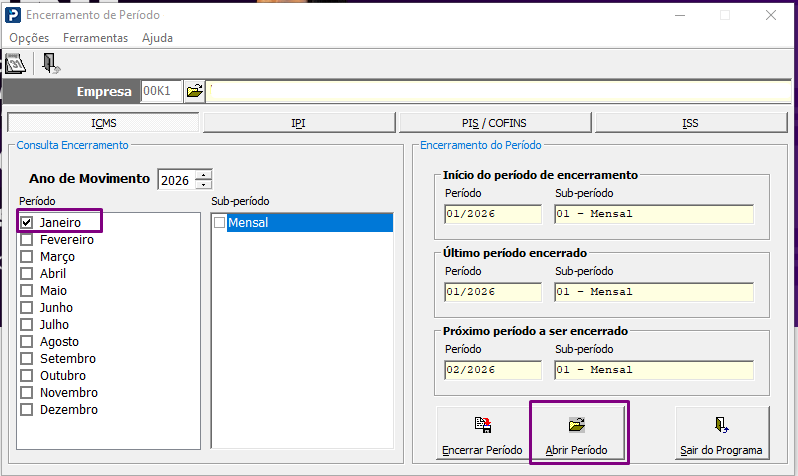
Task: Decrease Ano de Movimento with down arrow
Action: click(x=204, y=184)
